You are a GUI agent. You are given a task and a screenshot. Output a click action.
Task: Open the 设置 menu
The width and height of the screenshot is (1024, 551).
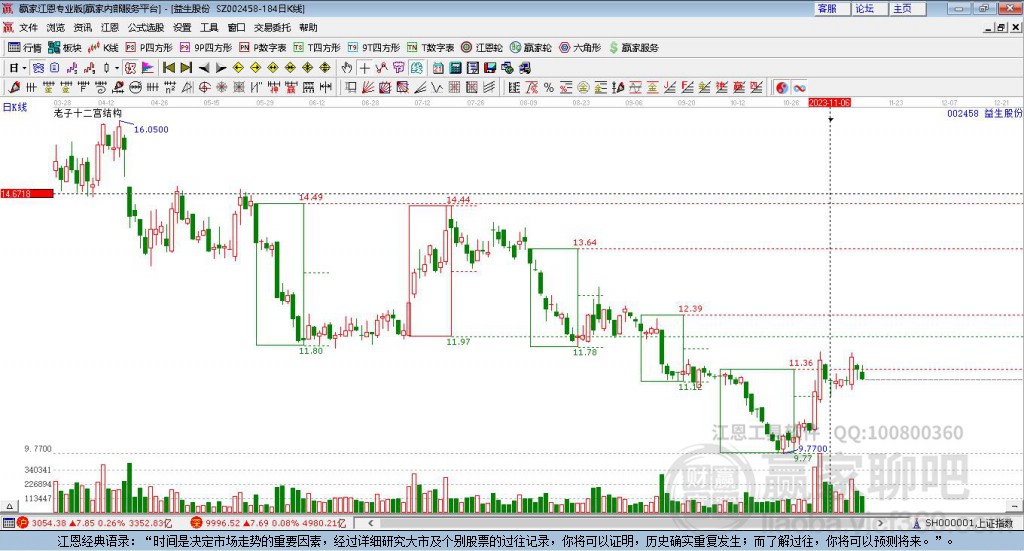[182, 27]
